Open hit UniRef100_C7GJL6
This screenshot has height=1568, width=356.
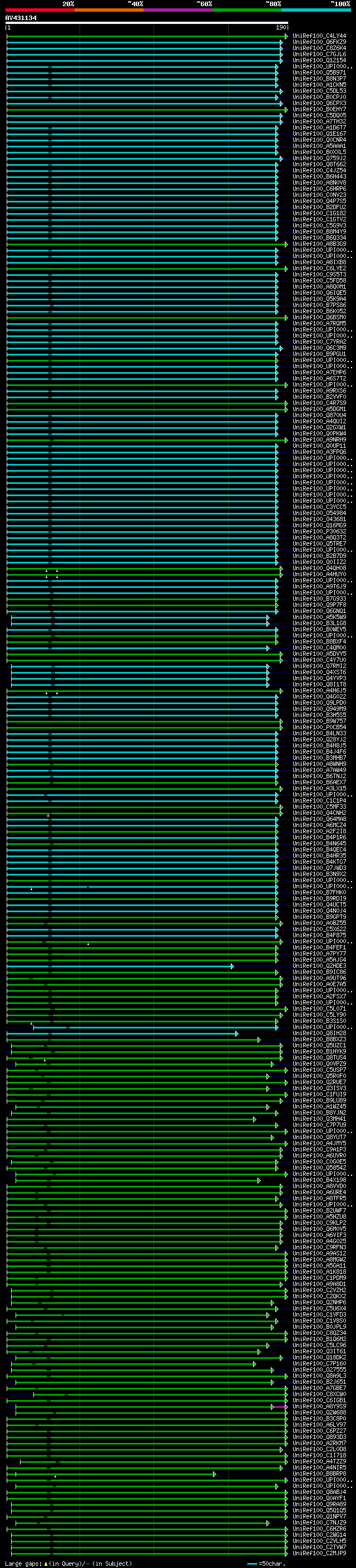coord(319,54)
